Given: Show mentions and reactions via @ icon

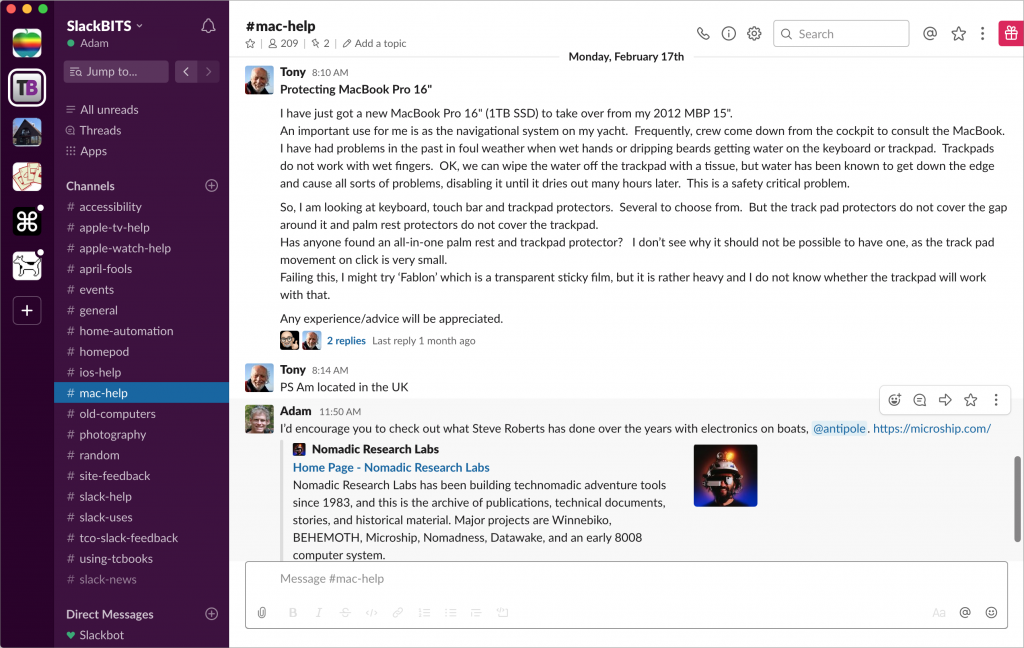Looking at the screenshot, I should [x=929, y=32].
